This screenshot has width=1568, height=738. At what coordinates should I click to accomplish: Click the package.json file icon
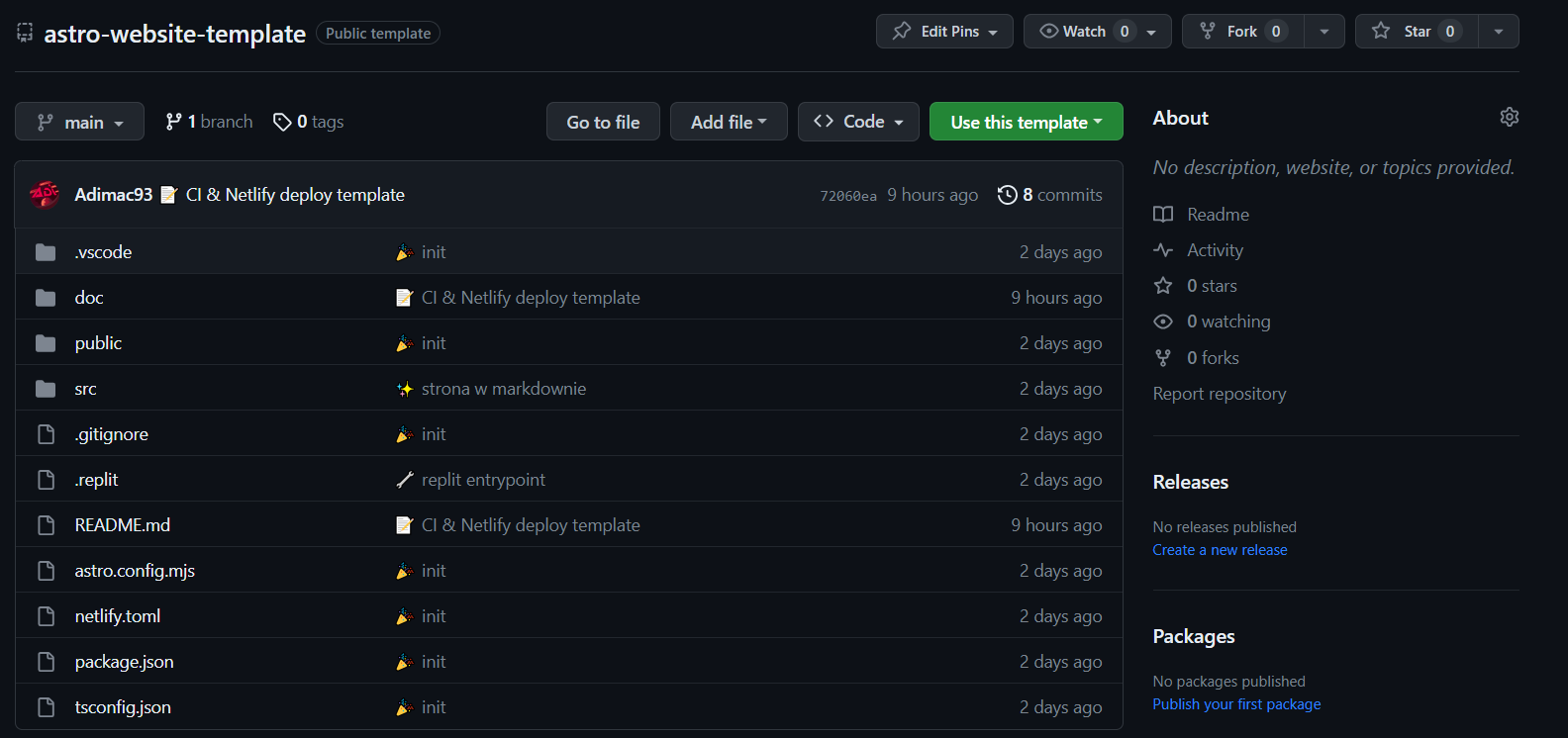pos(46,662)
